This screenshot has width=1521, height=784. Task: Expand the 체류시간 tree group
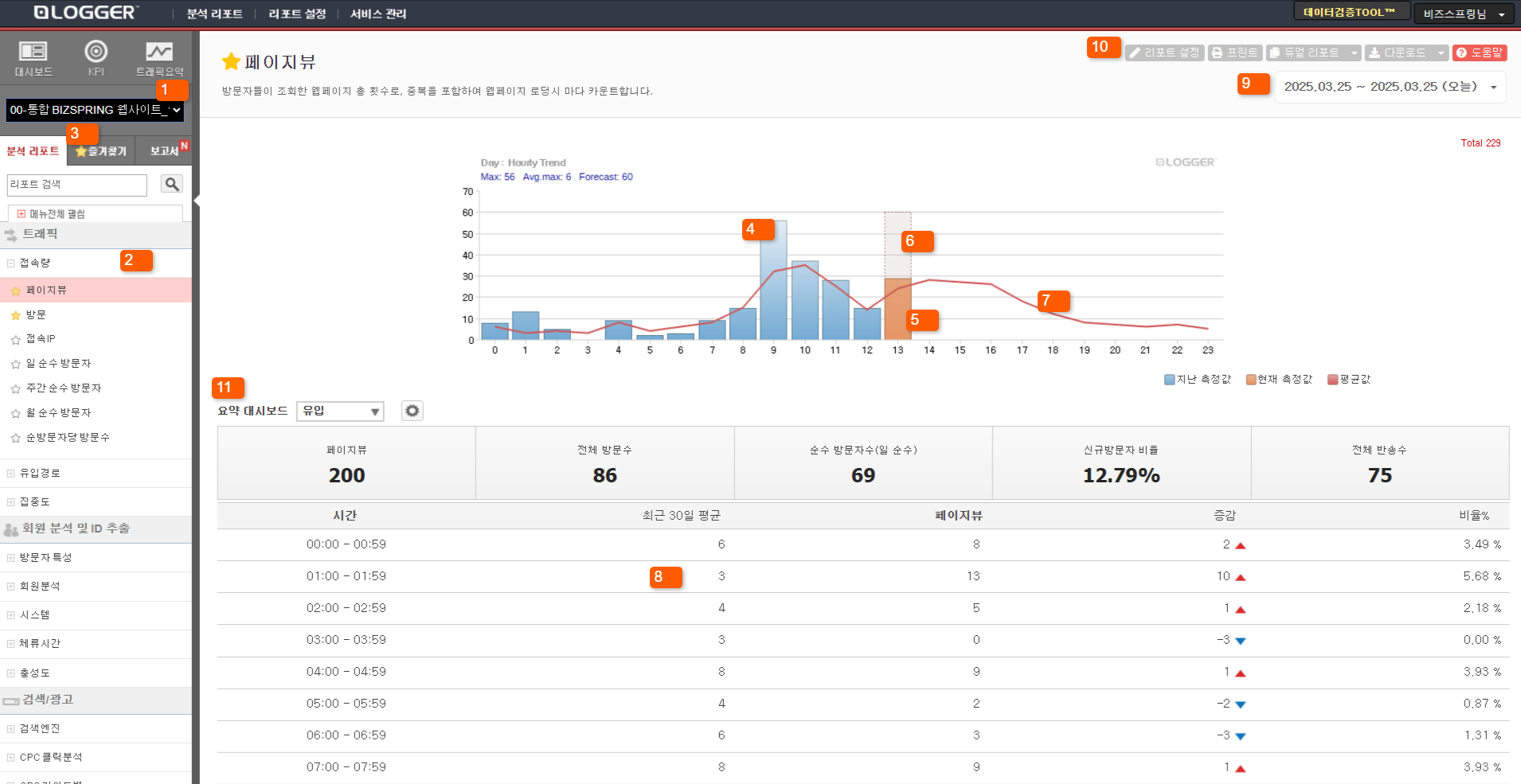[x=11, y=643]
